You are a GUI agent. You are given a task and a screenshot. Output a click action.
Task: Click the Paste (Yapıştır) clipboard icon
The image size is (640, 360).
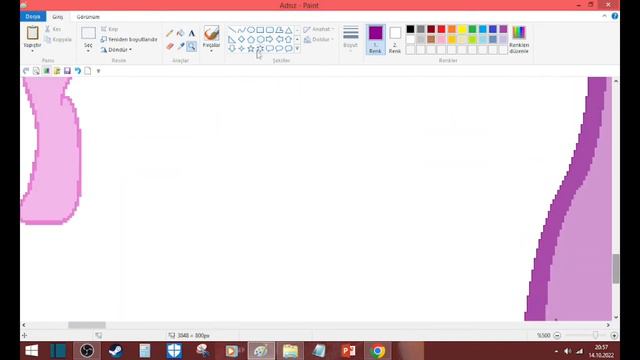point(33,33)
